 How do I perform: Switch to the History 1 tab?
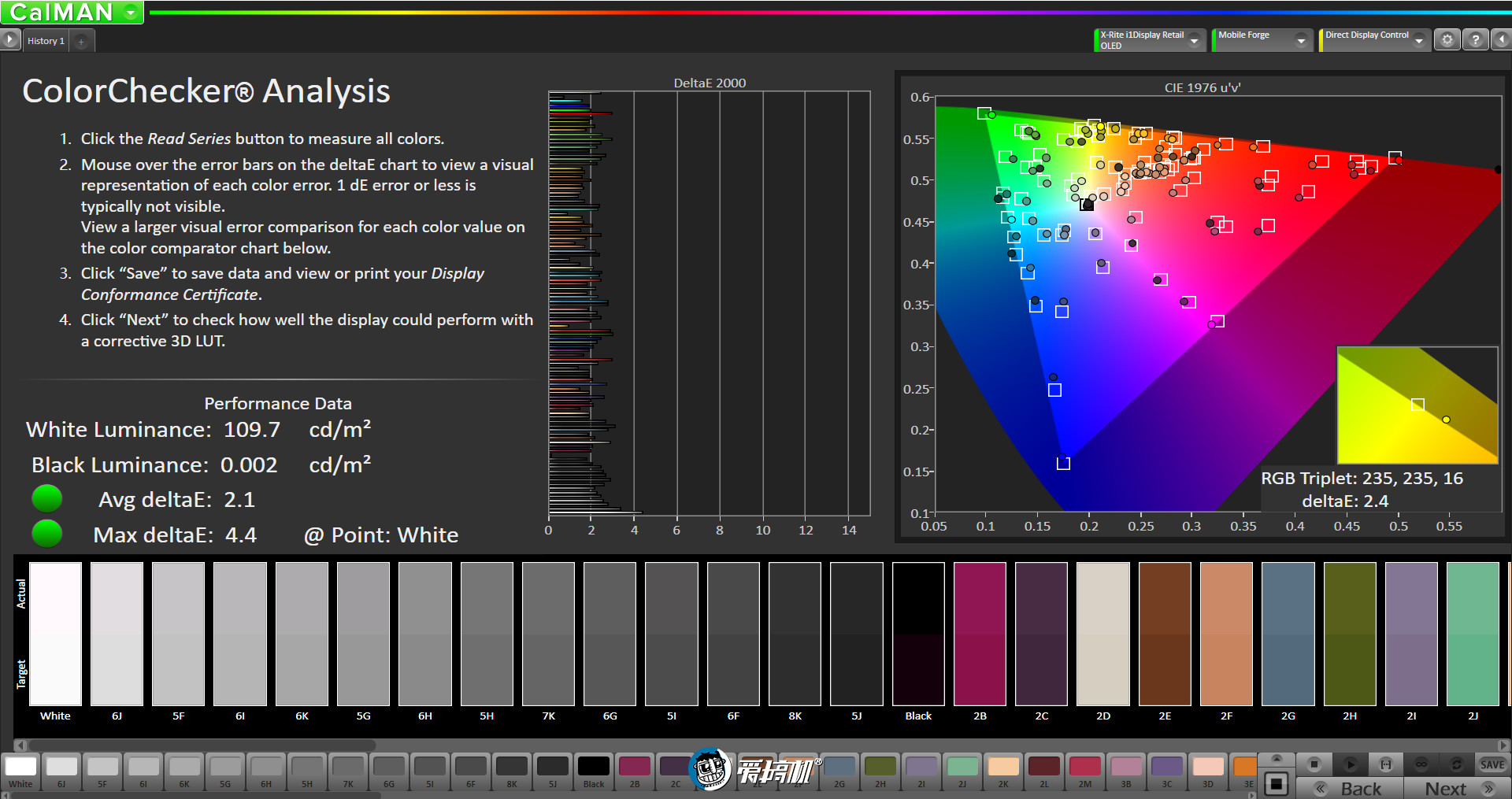point(46,41)
